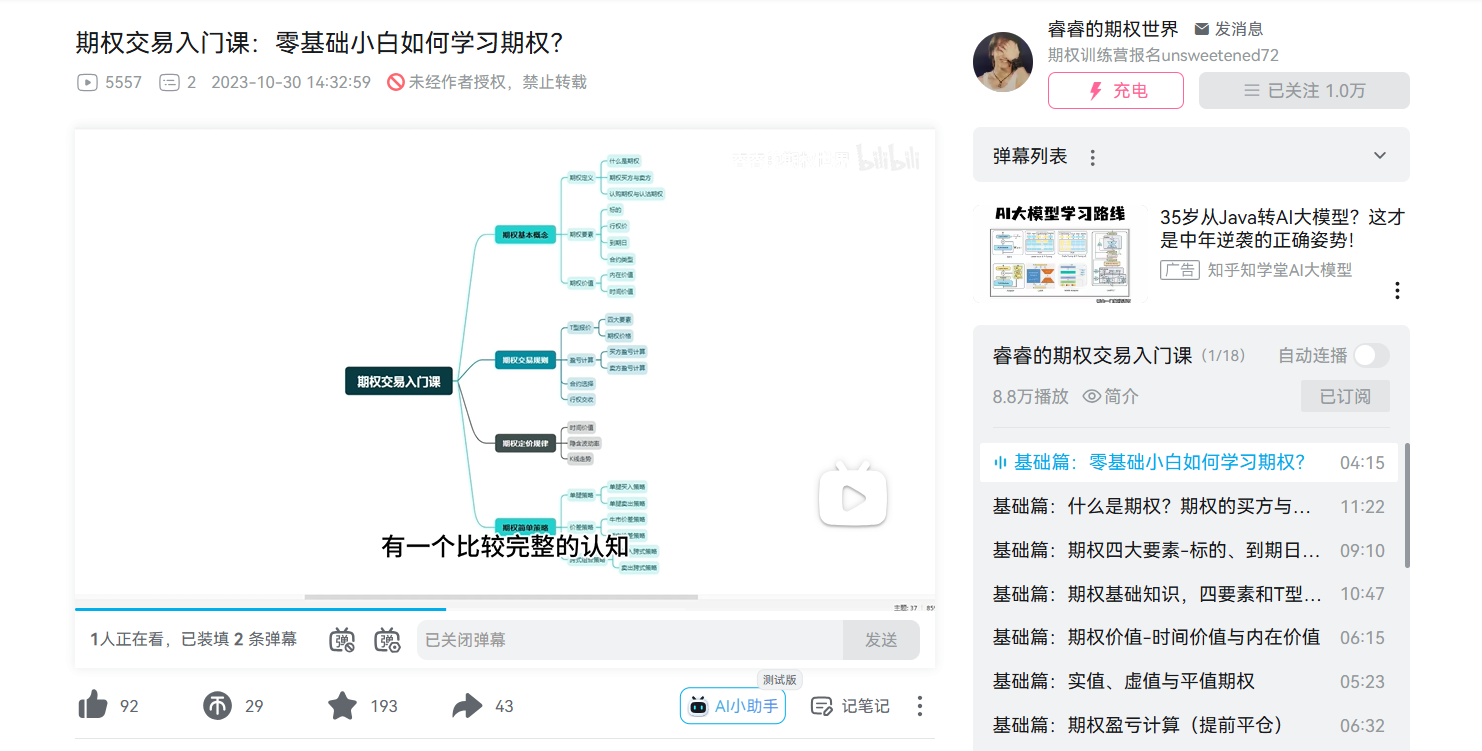The width and height of the screenshot is (1482, 751).
Task: Enable the 自动连播 autoplay switch
Action: tap(1371, 355)
